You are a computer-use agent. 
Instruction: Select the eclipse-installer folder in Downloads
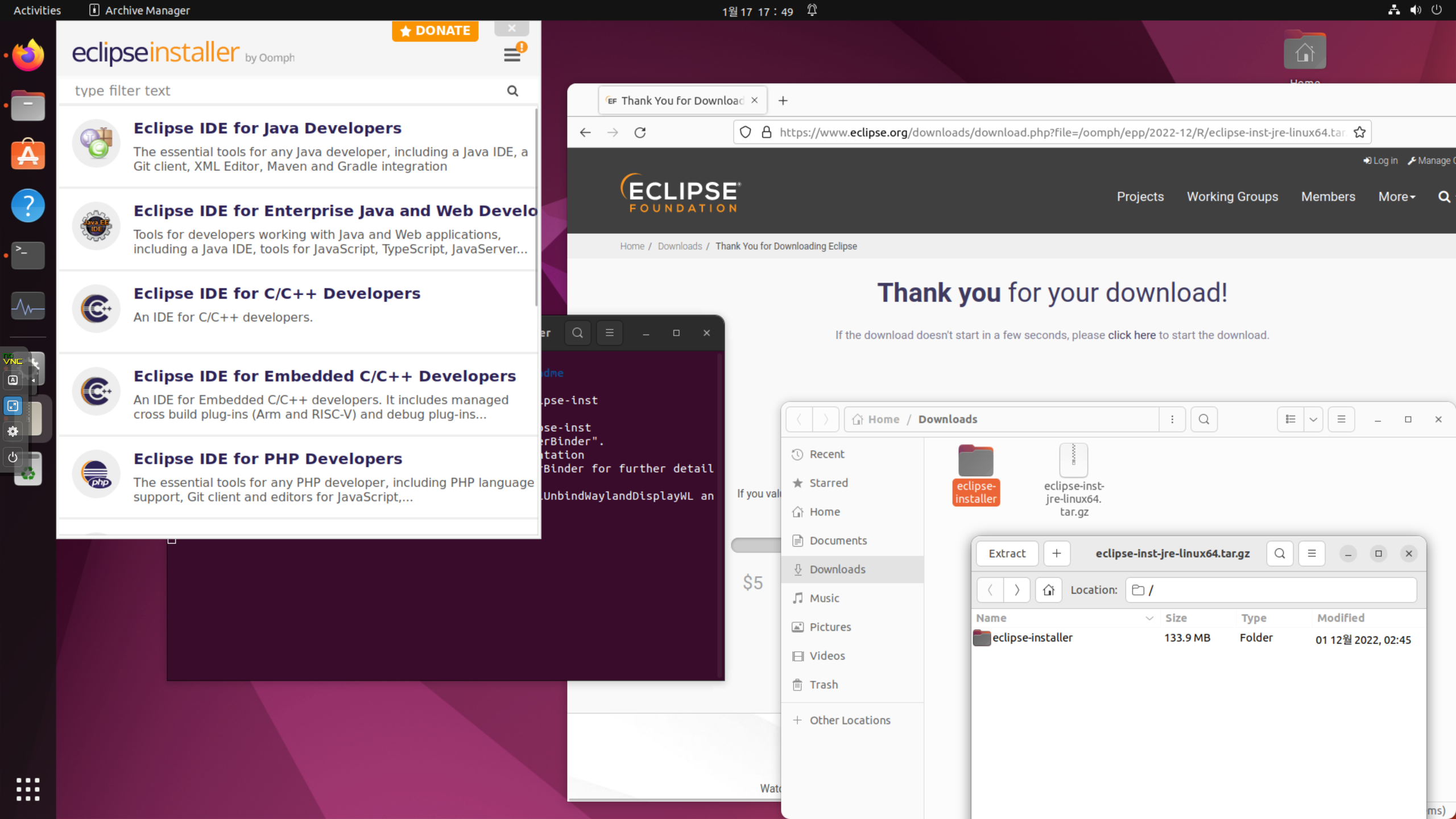(x=976, y=475)
